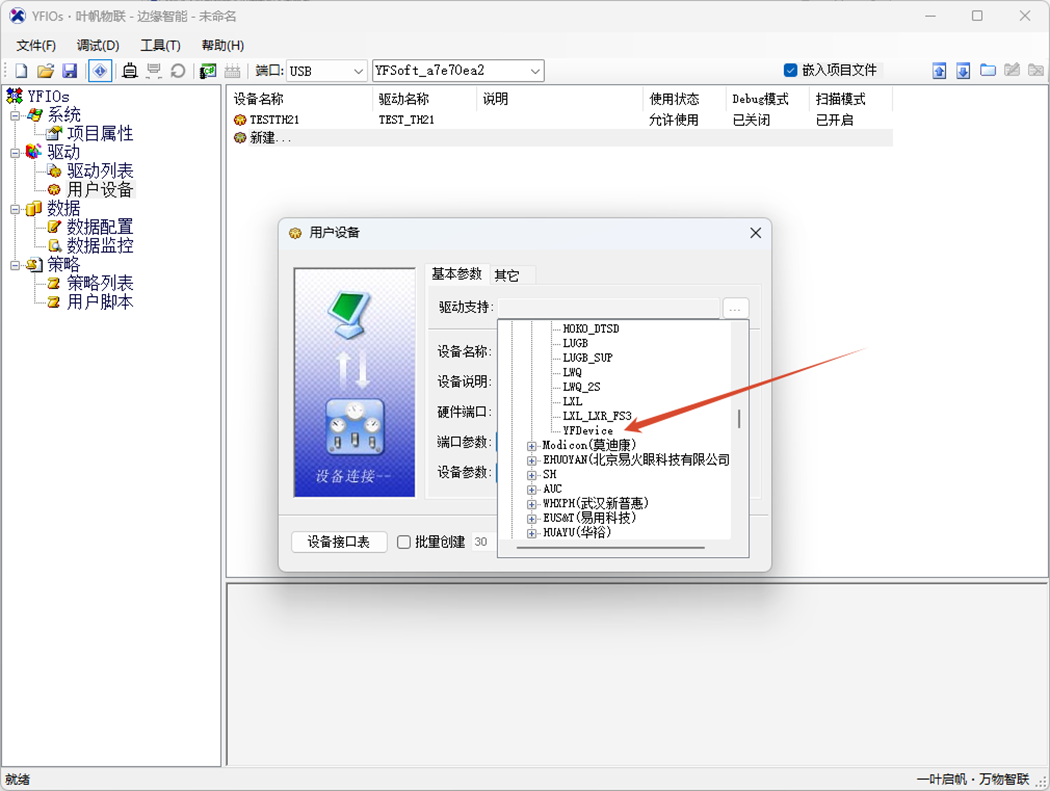Viewport: 1050px width, 791px height.
Task: Click the New file toolbar icon
Action: 21,70
